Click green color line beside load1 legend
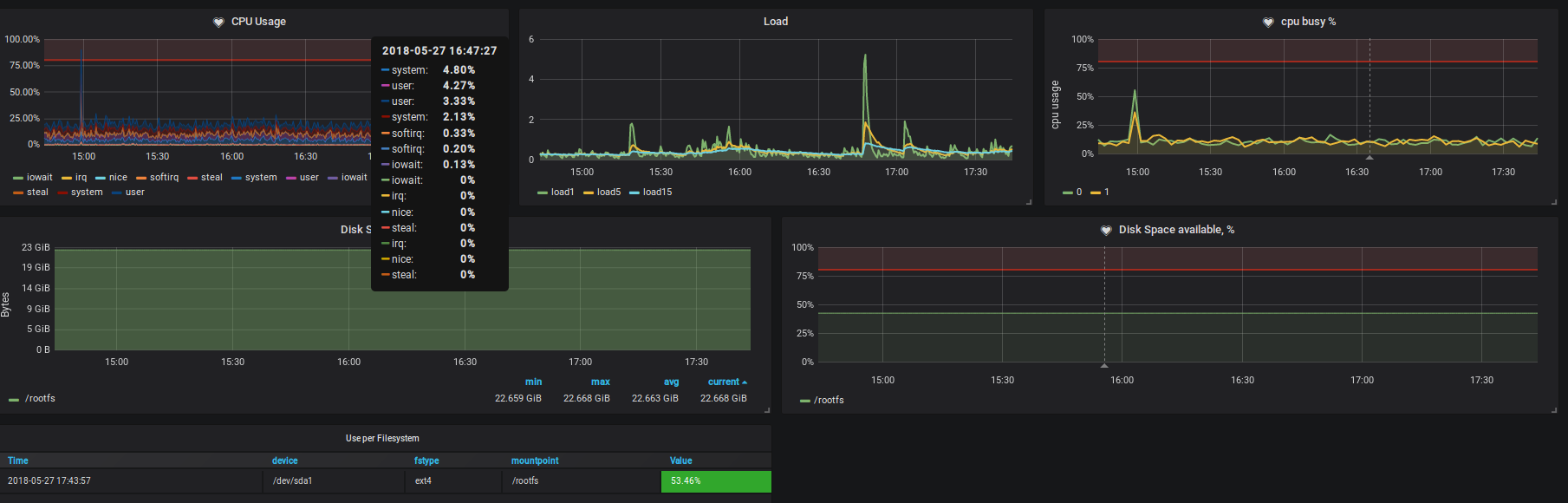1568x503 pixels. tap(543, 193)
